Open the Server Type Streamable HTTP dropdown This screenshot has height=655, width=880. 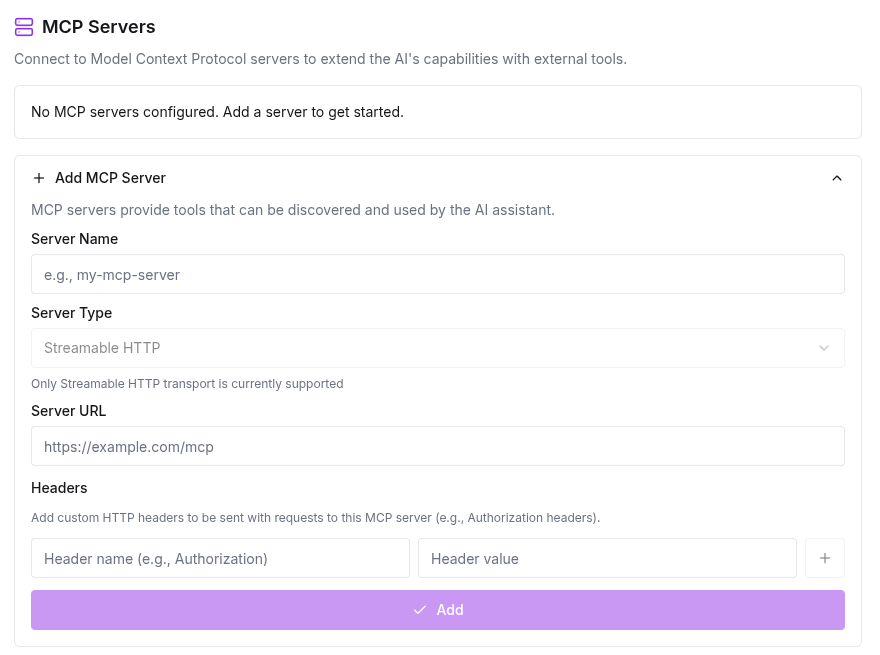437,348
